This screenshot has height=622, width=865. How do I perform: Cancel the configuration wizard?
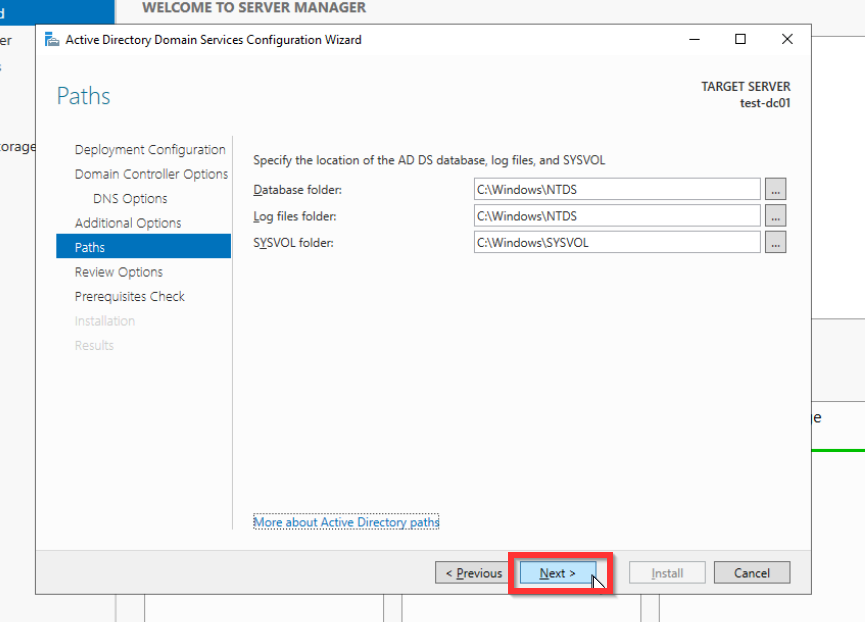pos(752,573)
